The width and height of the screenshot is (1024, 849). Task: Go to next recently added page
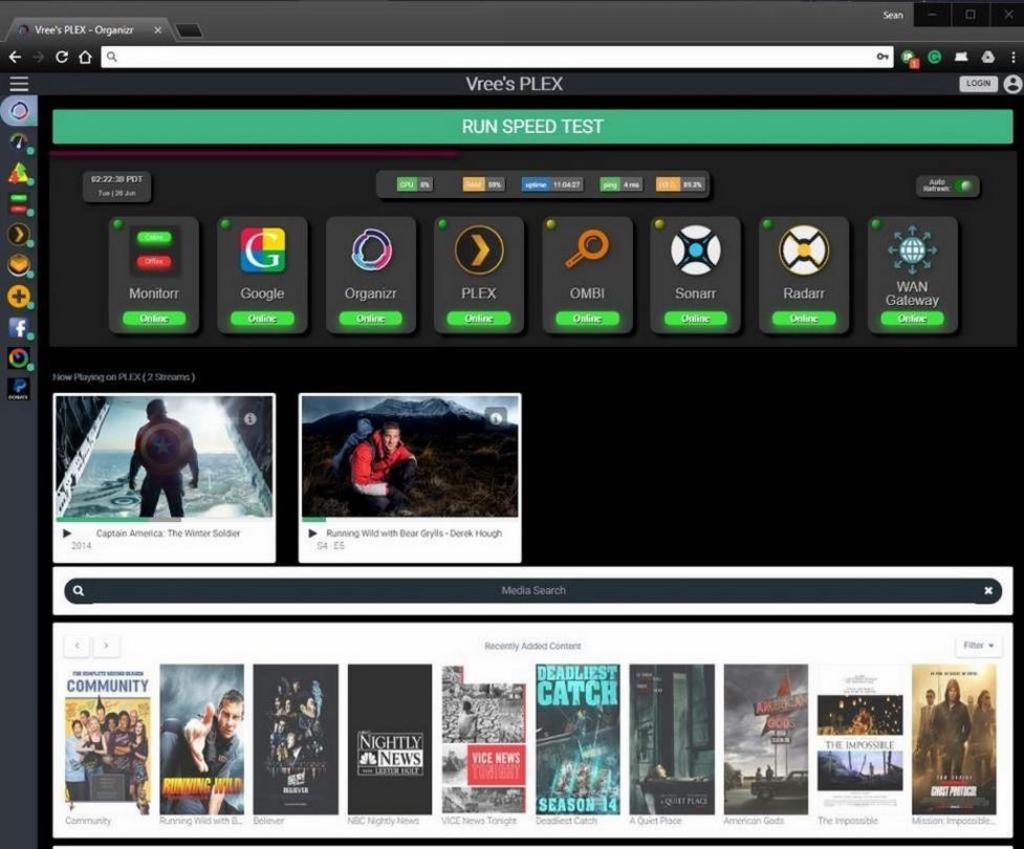pyautogui.click(x=106, y=646)
